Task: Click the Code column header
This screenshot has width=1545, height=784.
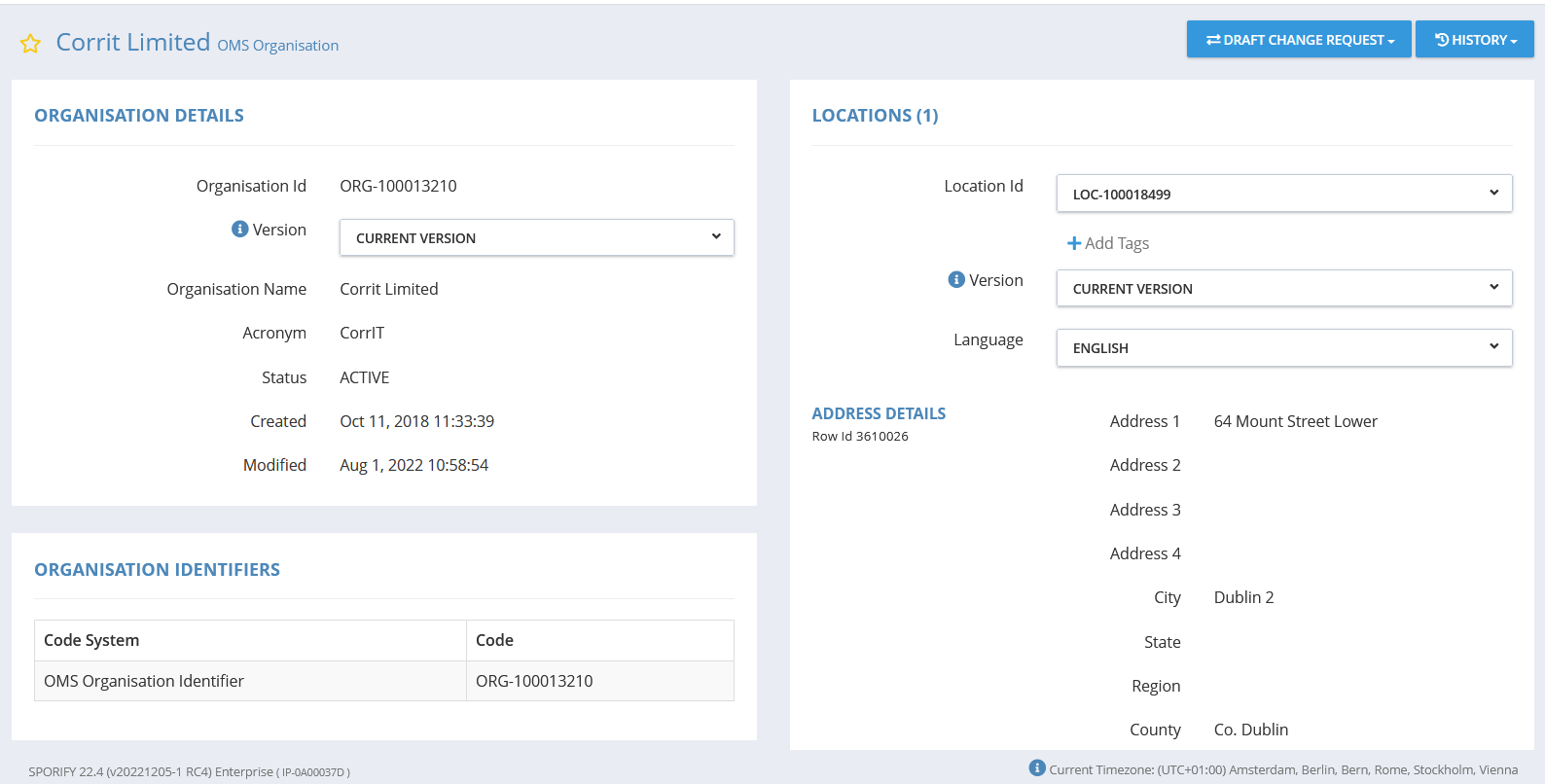Action: point(494,640)
